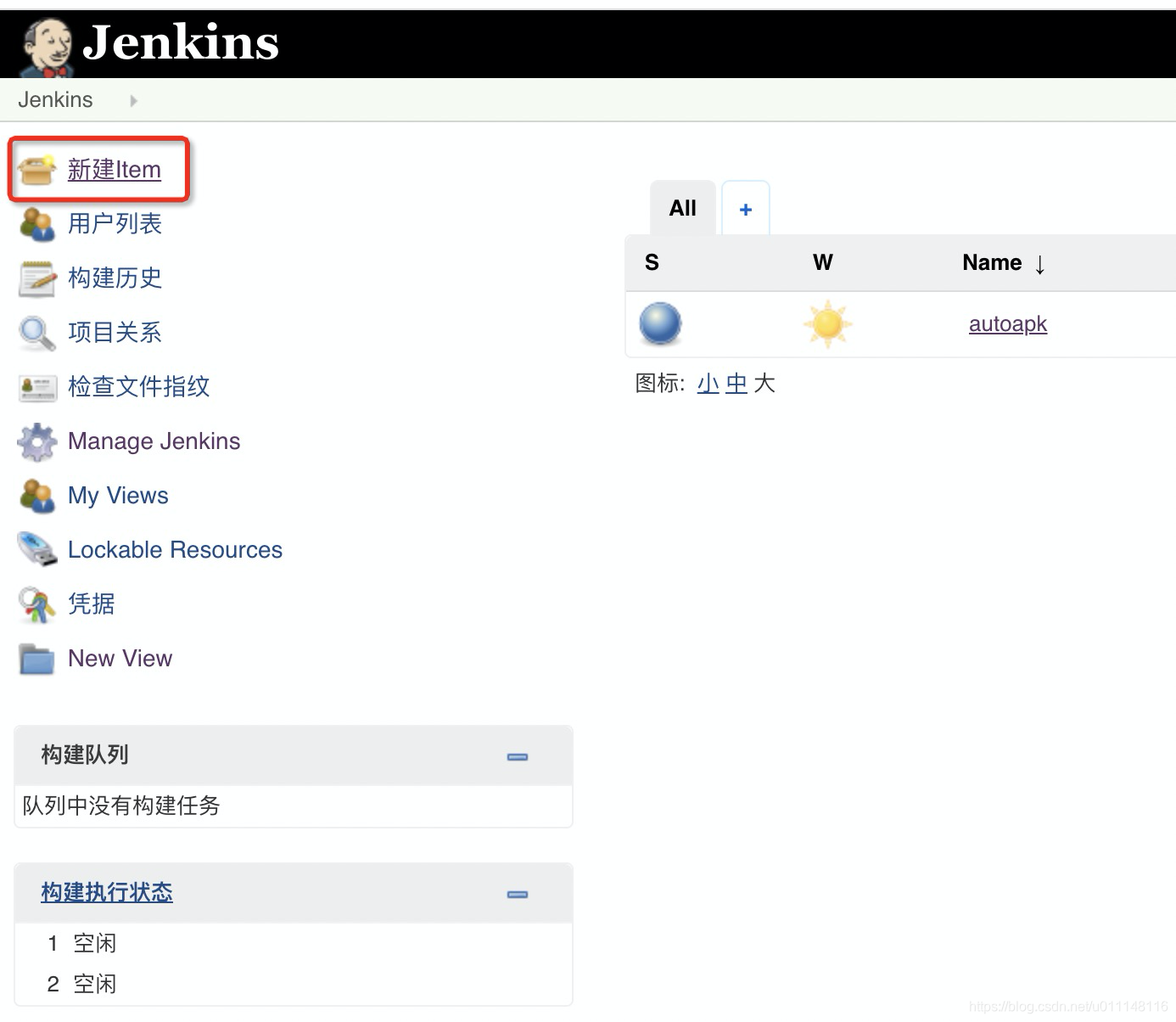This screenshot has width=1176, height=1022.
Task: Click the Manage Jenkins gear icon
Action: (37, 441)
